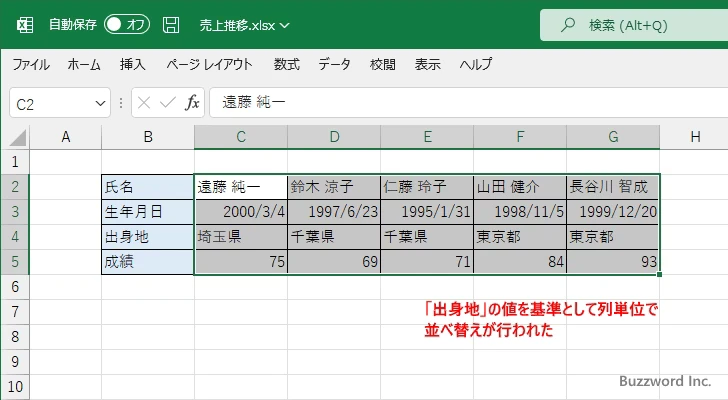728x400 pixels.
Task: Select row 7 header
Action: coord(15,311)
